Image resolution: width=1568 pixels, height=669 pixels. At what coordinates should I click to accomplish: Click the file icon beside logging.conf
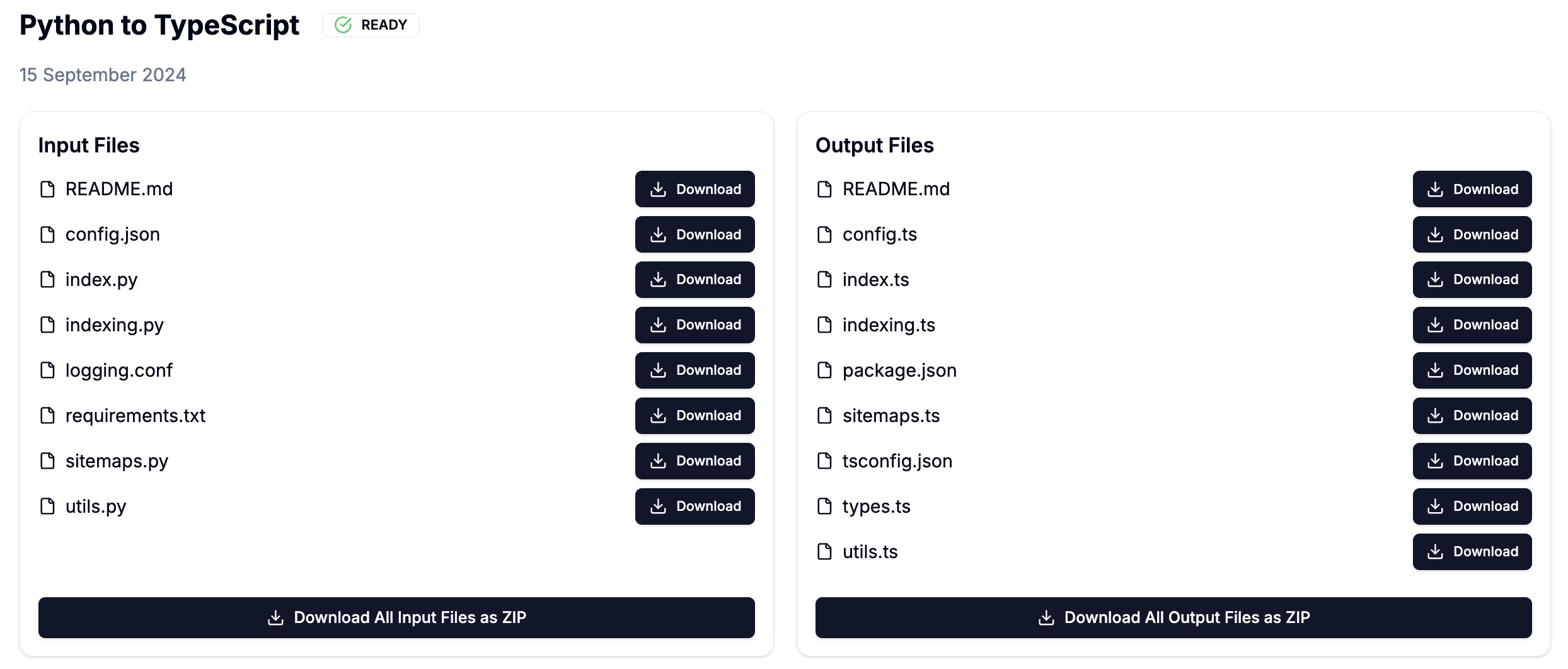click(47, 370)
